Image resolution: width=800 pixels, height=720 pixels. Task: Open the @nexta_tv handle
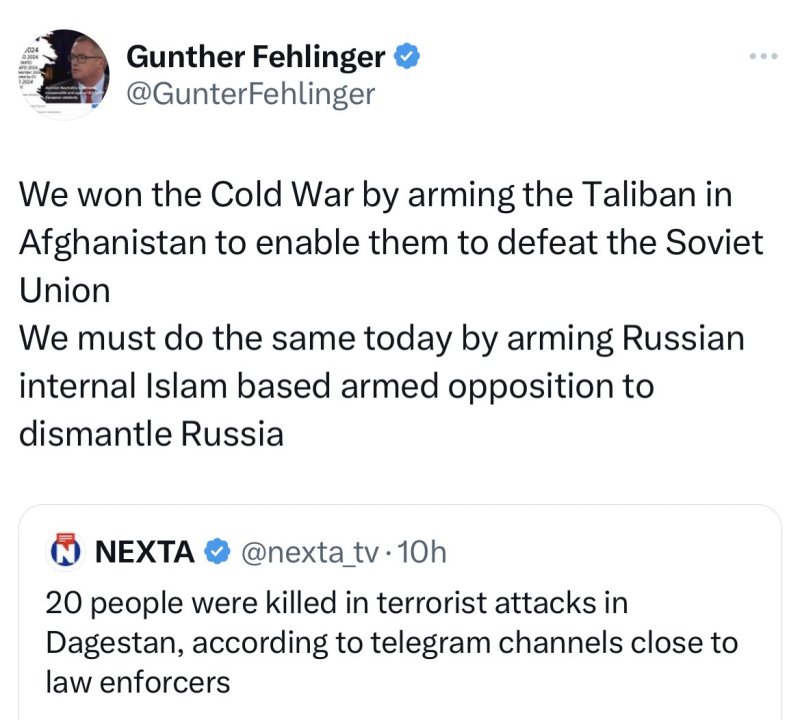pyautogui.click(x=310, y=550)
